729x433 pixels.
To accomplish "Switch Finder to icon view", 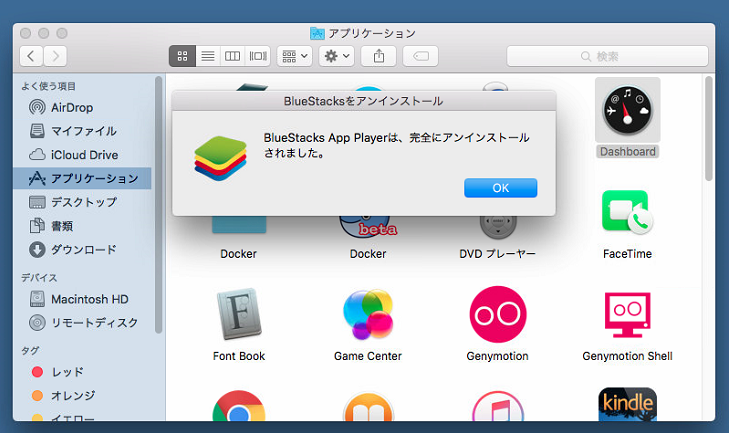I will 182,56.
